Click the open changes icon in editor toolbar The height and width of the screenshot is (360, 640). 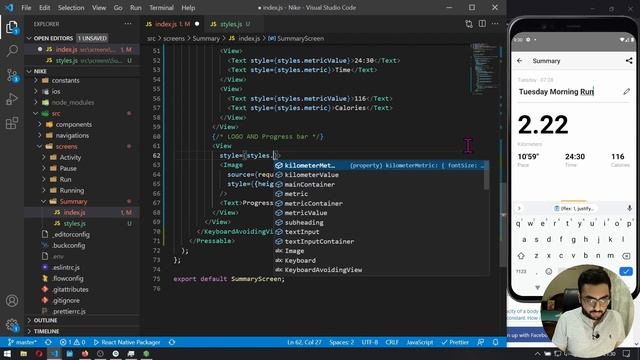pos(469,24)
